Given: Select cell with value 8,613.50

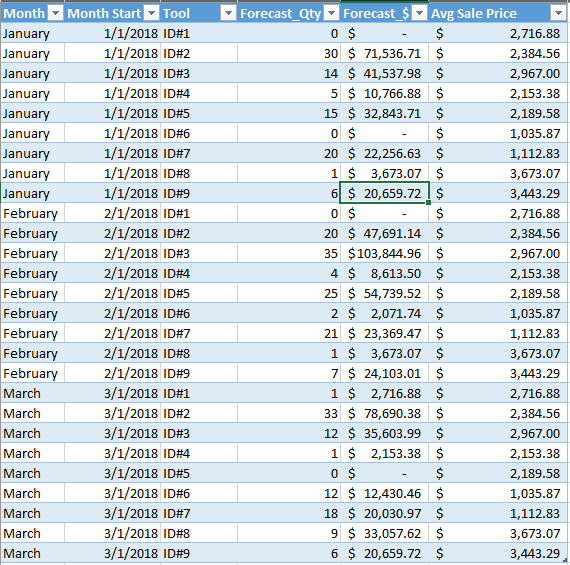Looking at the screenshot, I should click(384, 273).
